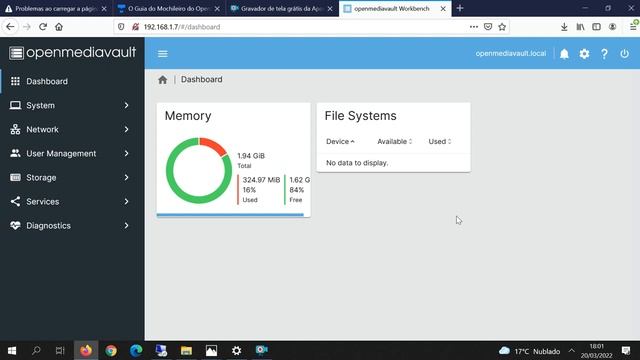Sort File Systems by Device column
Screen dimensions: 640x360
click(340, 142)
